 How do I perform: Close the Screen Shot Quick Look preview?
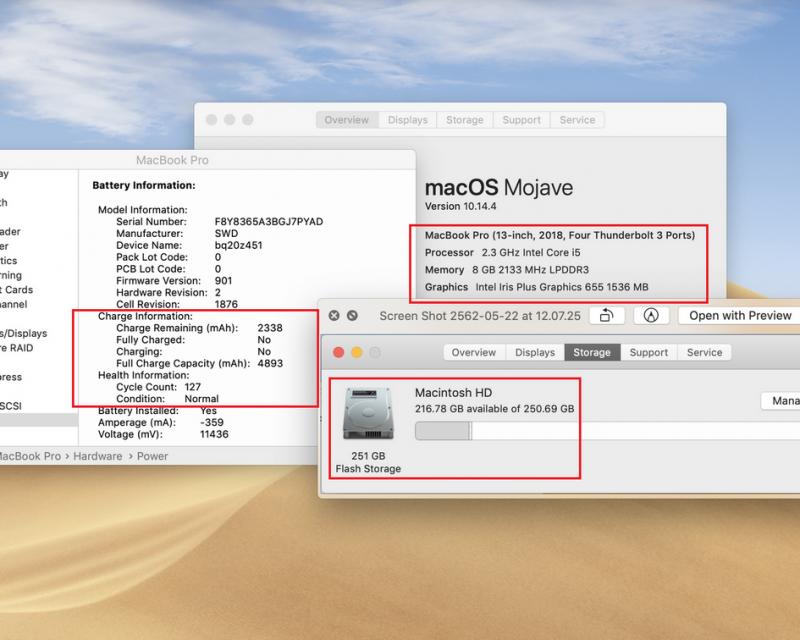(x=335, y=316)
